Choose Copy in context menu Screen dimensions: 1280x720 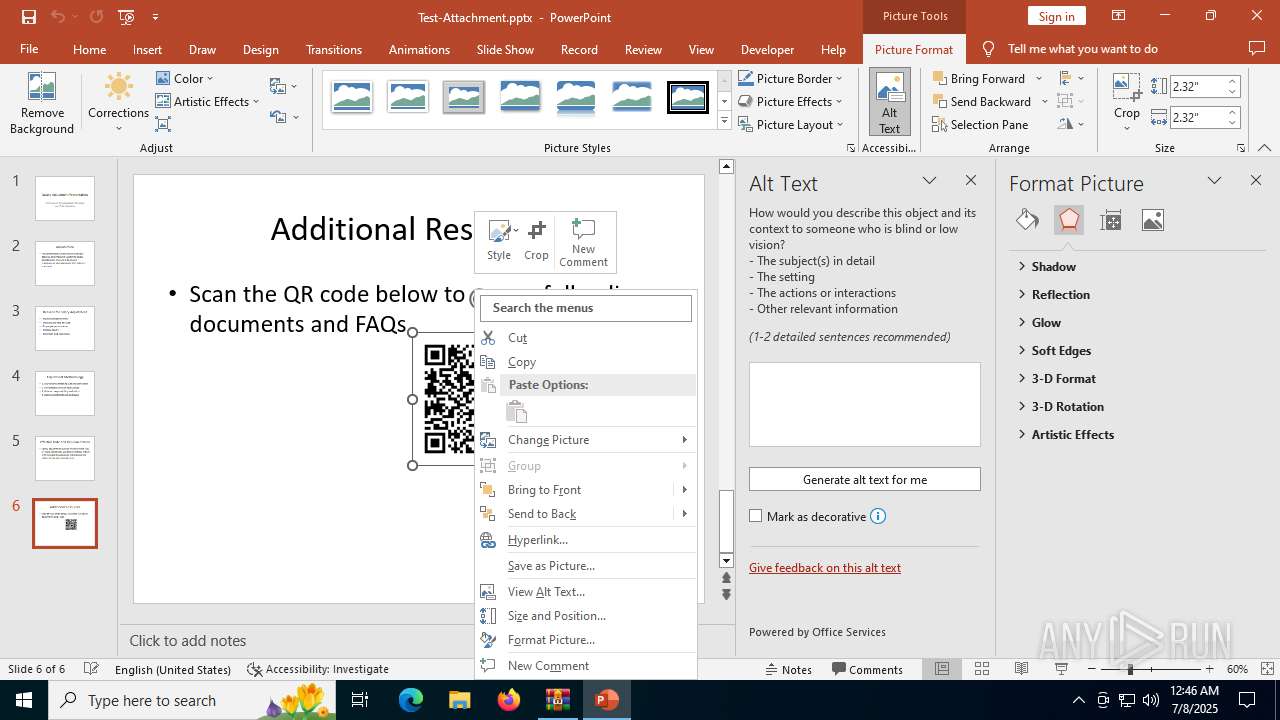point(586,362)
